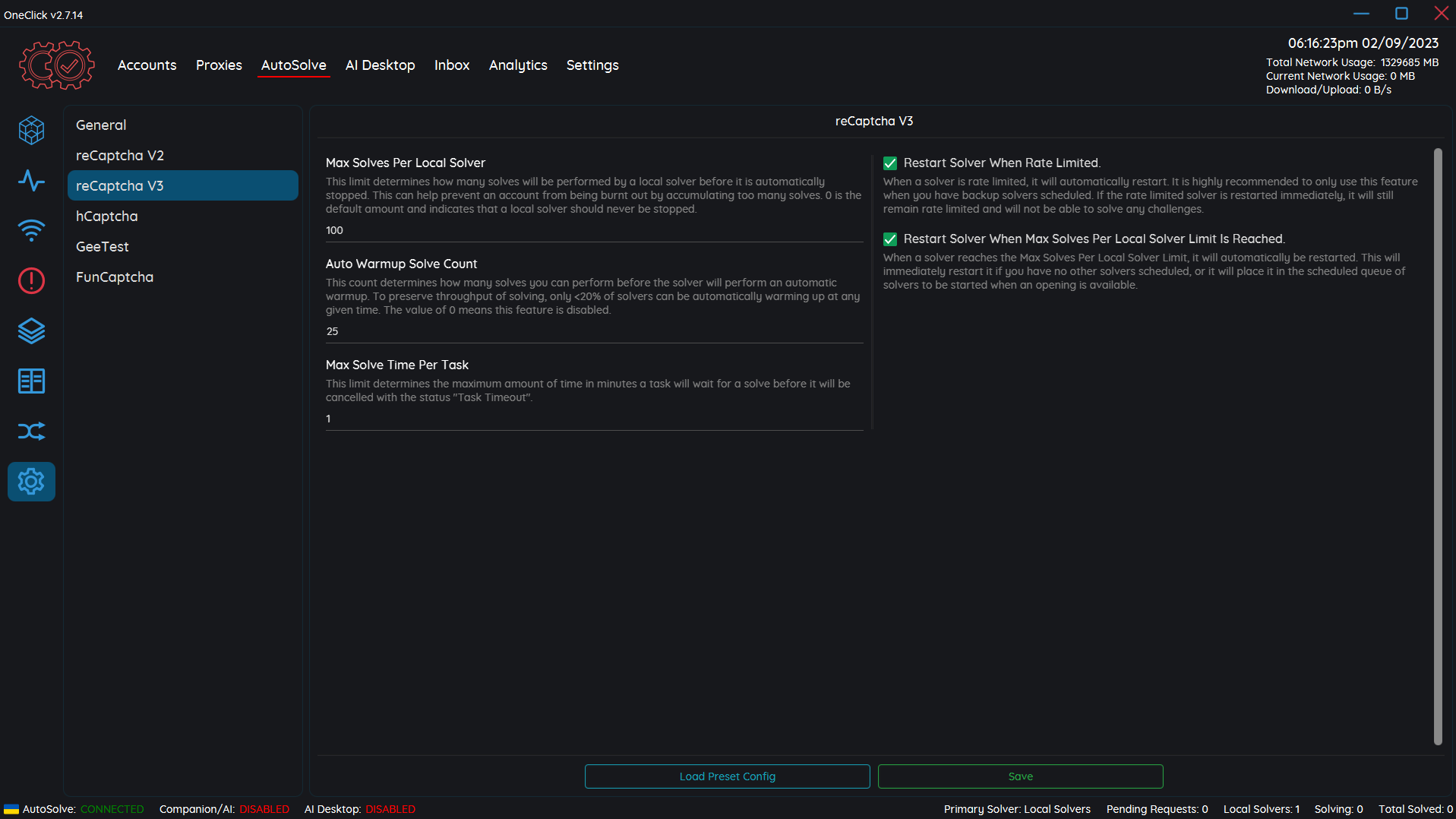Screen dimensions: 1456x819
Task: Select the shuffle icon in sidebar
Action: click(x=31, y=431)
